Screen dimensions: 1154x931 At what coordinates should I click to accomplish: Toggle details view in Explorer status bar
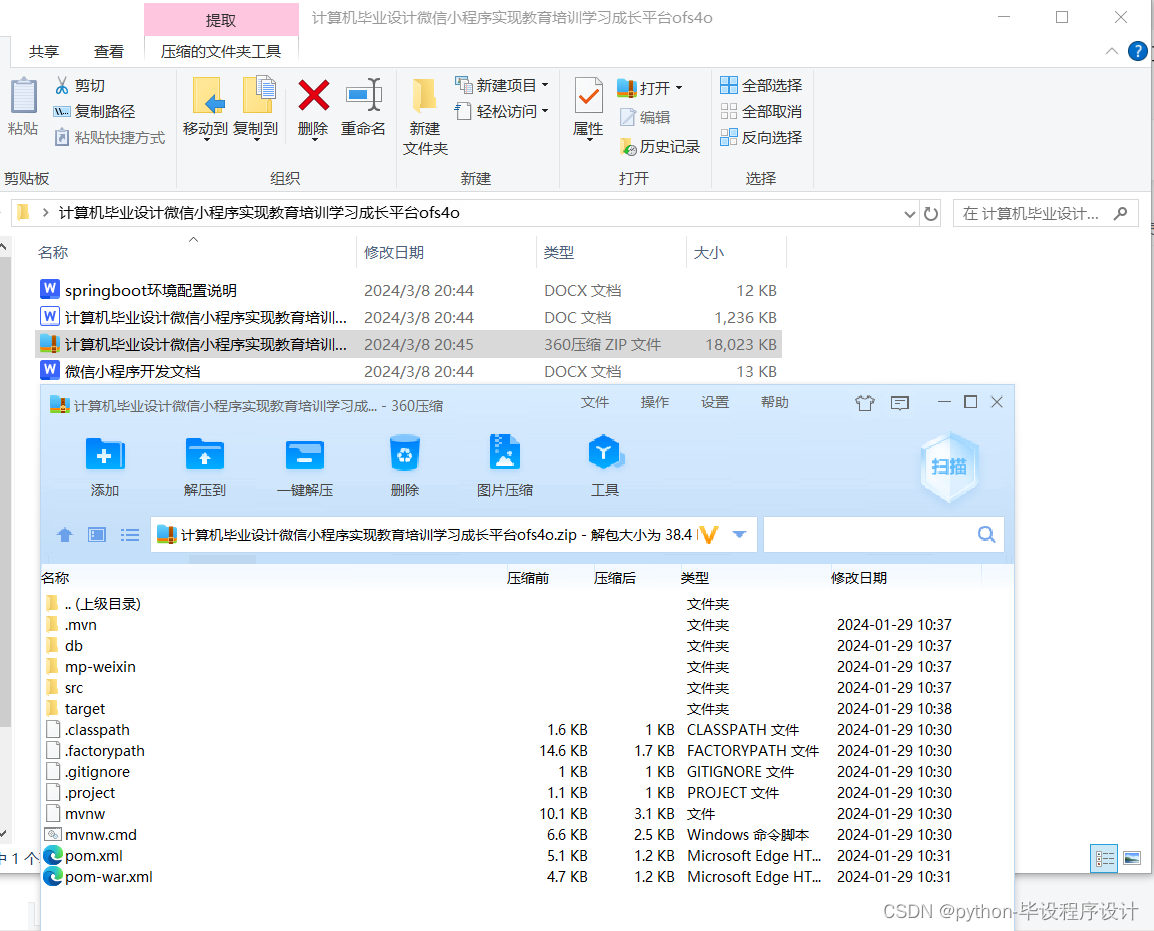click(x=1103, y=857)
